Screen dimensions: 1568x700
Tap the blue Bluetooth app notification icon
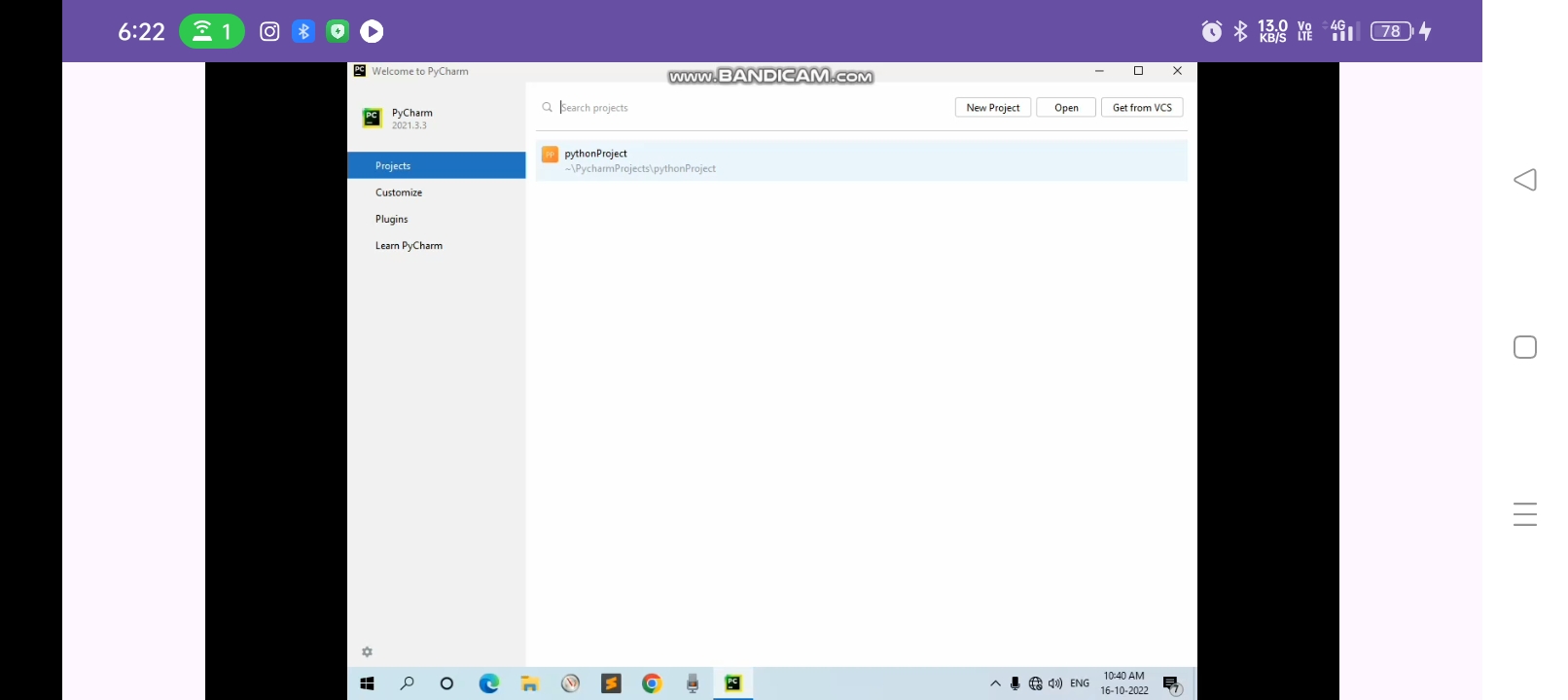303,31
